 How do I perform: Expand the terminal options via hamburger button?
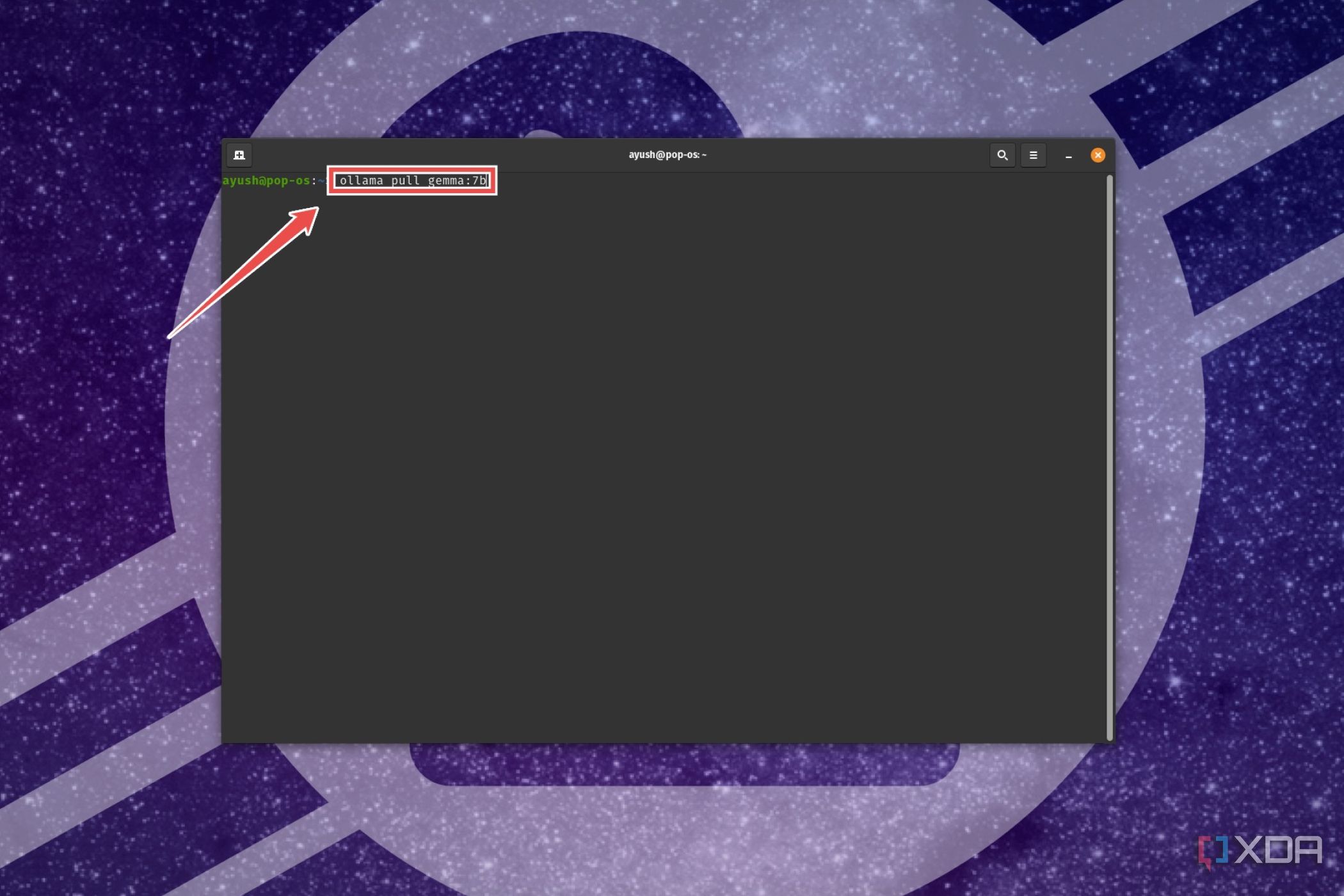pos(1033,155)
